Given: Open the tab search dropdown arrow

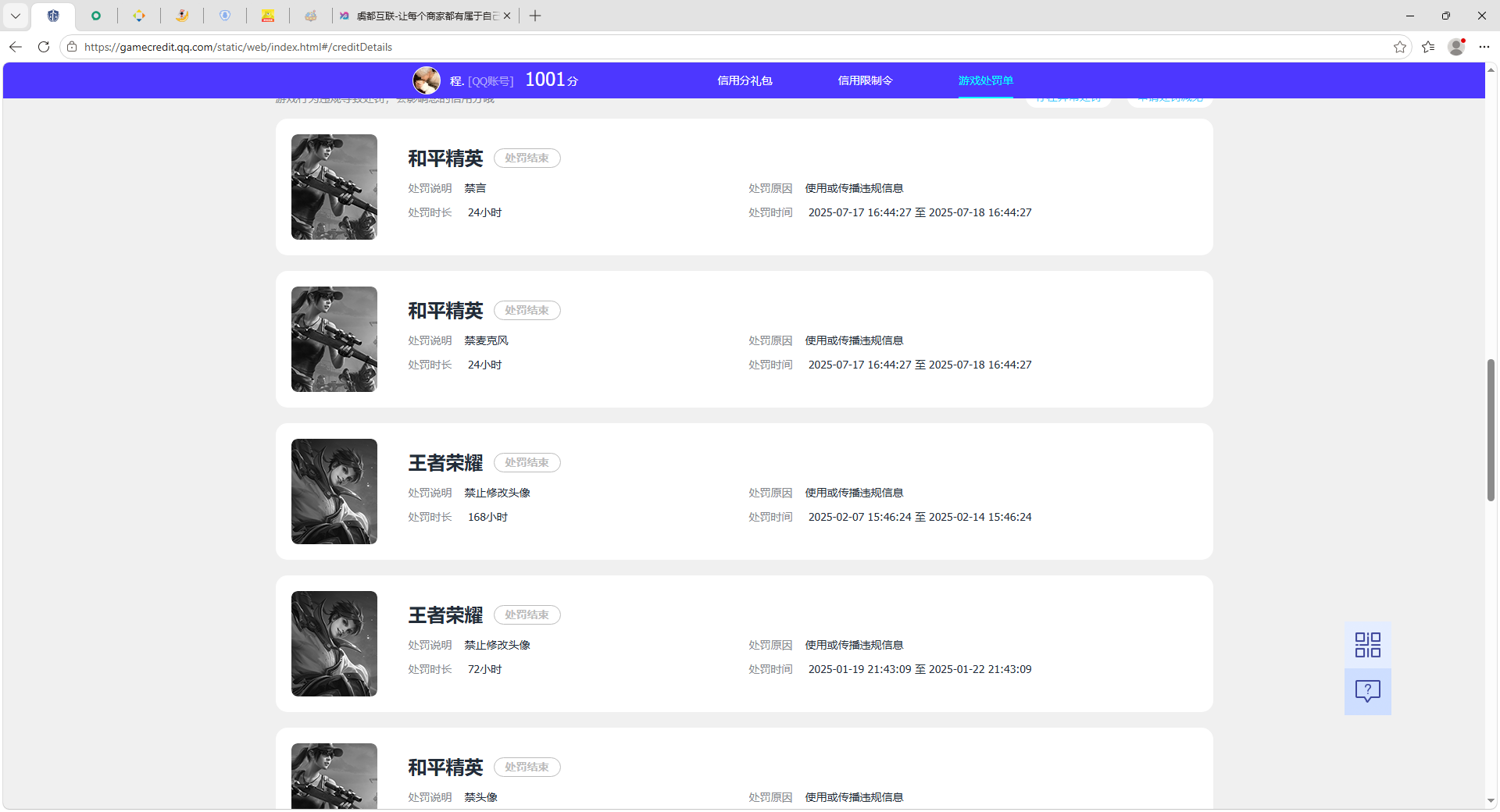Looking at the screenshot, I should pos(16,16).
